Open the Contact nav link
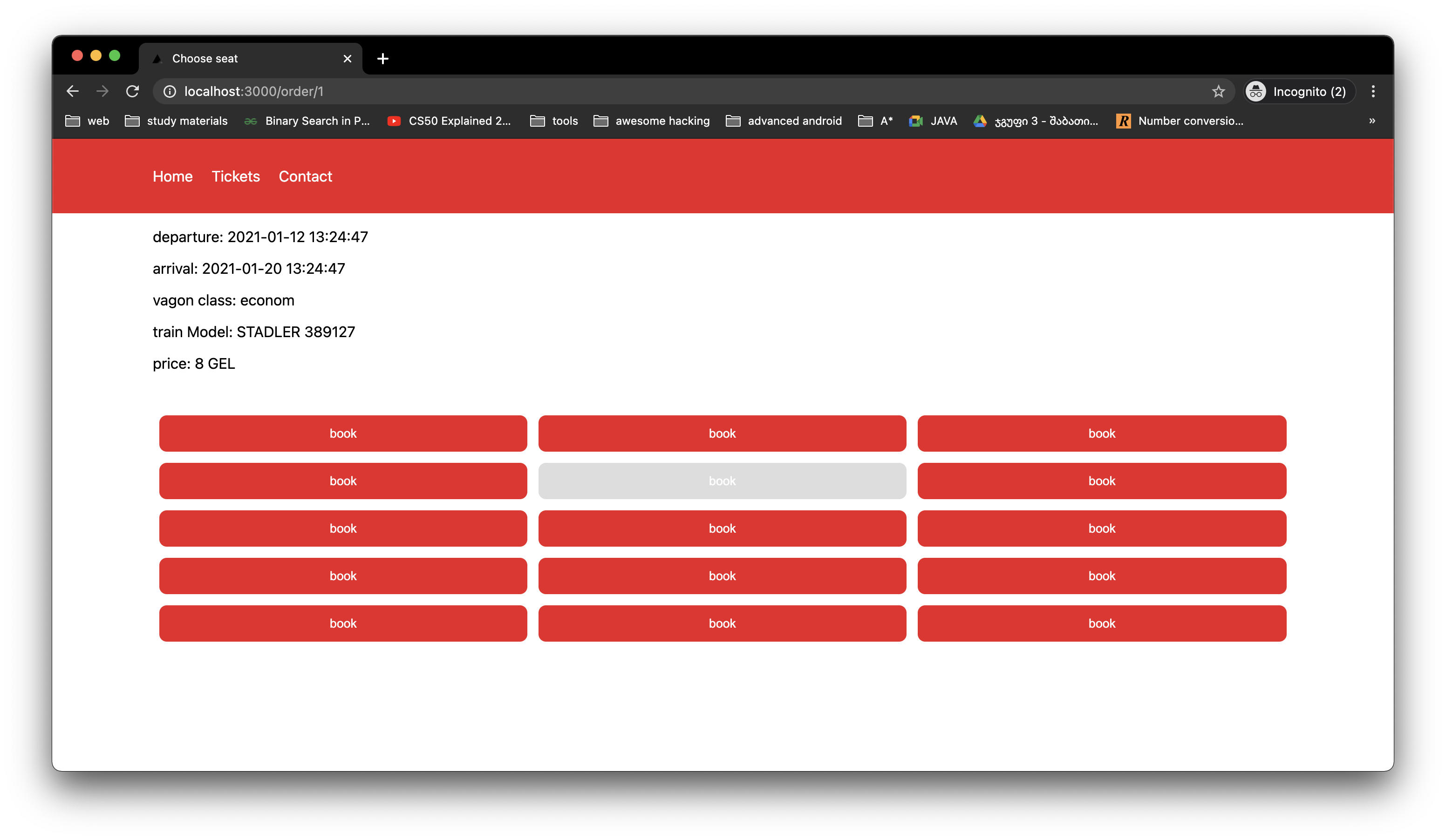Viewport: 1446px width, 840px height. click(x=305, y=176)
